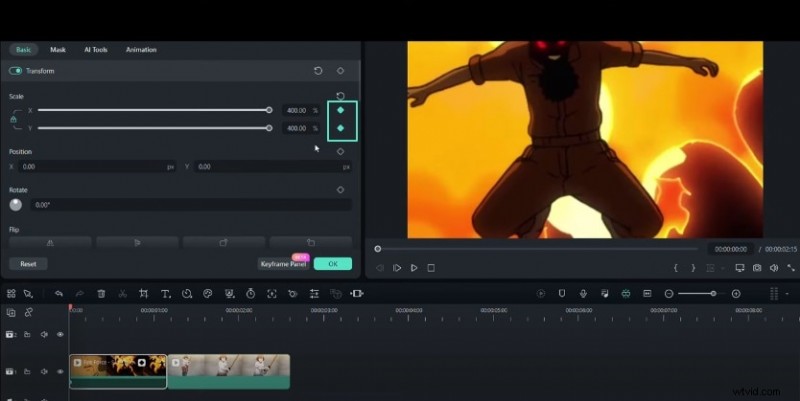The height and width of the screenshot is (401, 800).
Task: Choose the Select arrow tool
Action: pos(28,293)
